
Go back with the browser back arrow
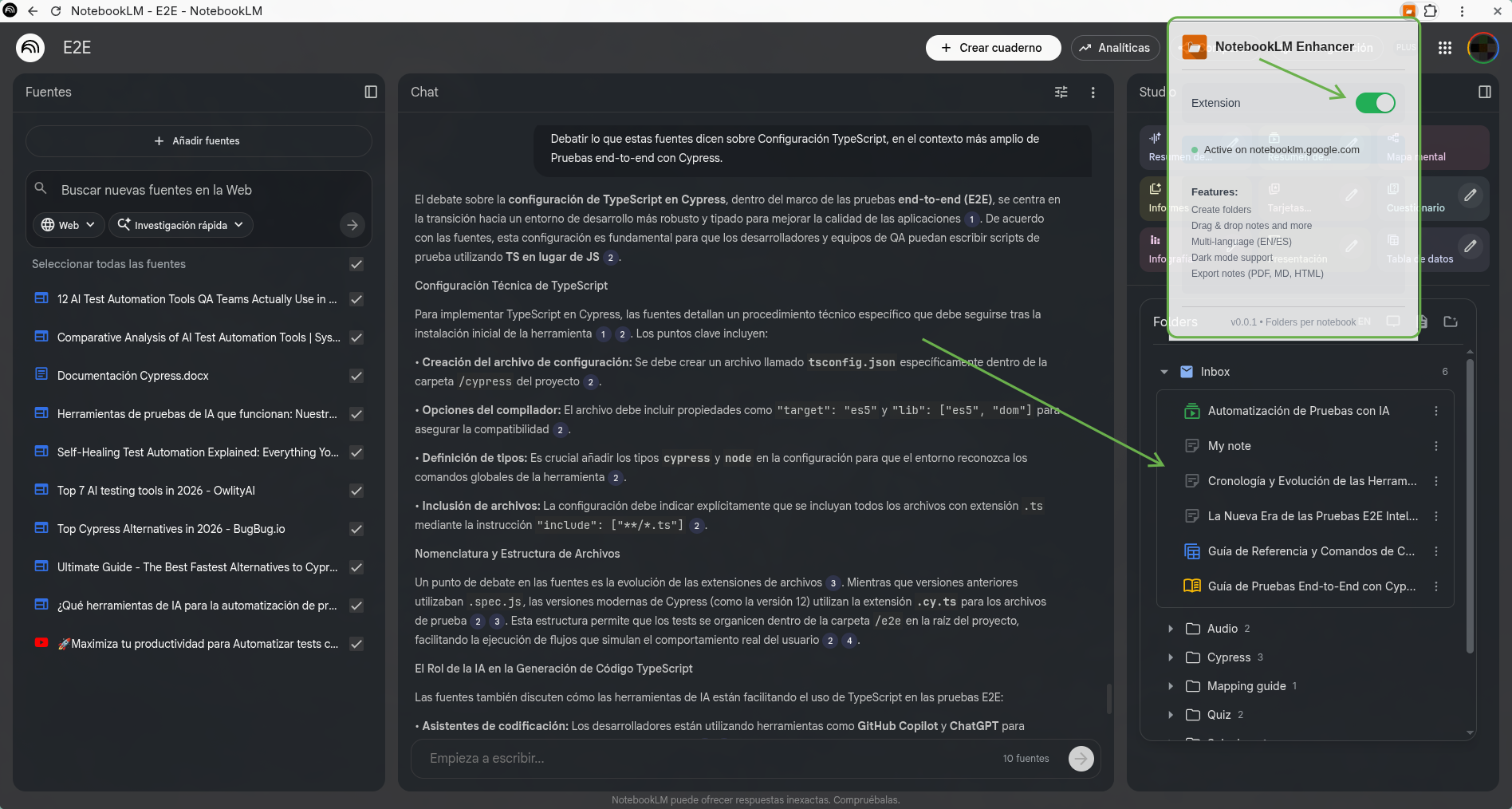pyautogui.click(x=33, y=11)
